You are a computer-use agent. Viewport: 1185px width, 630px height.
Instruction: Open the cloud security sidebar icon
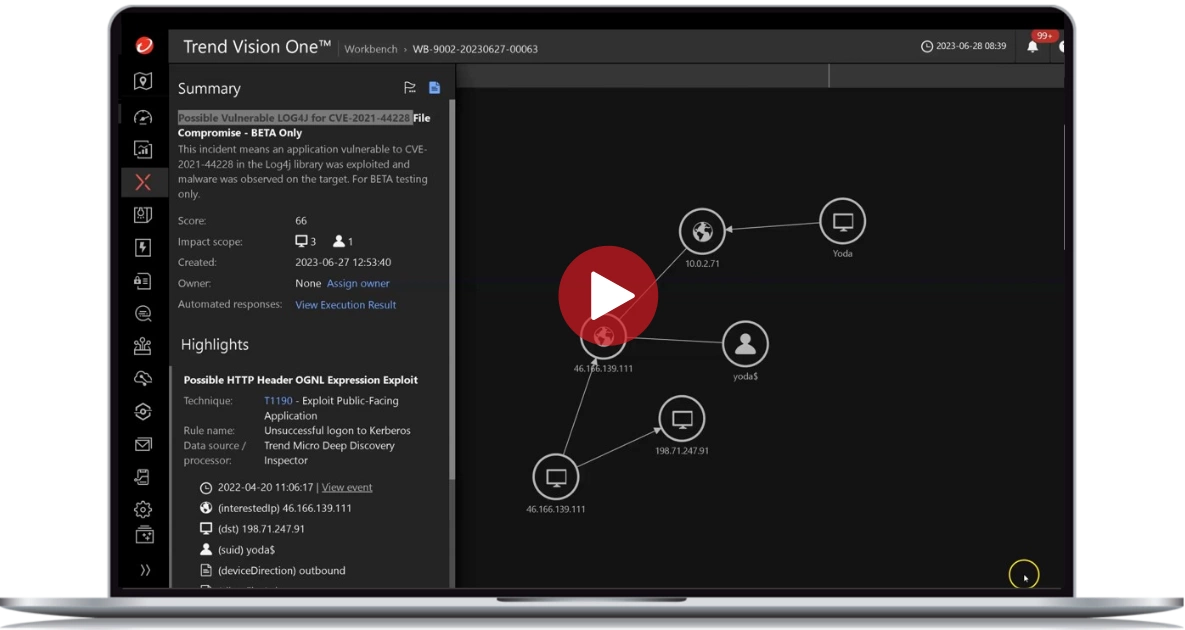(143, 378)
